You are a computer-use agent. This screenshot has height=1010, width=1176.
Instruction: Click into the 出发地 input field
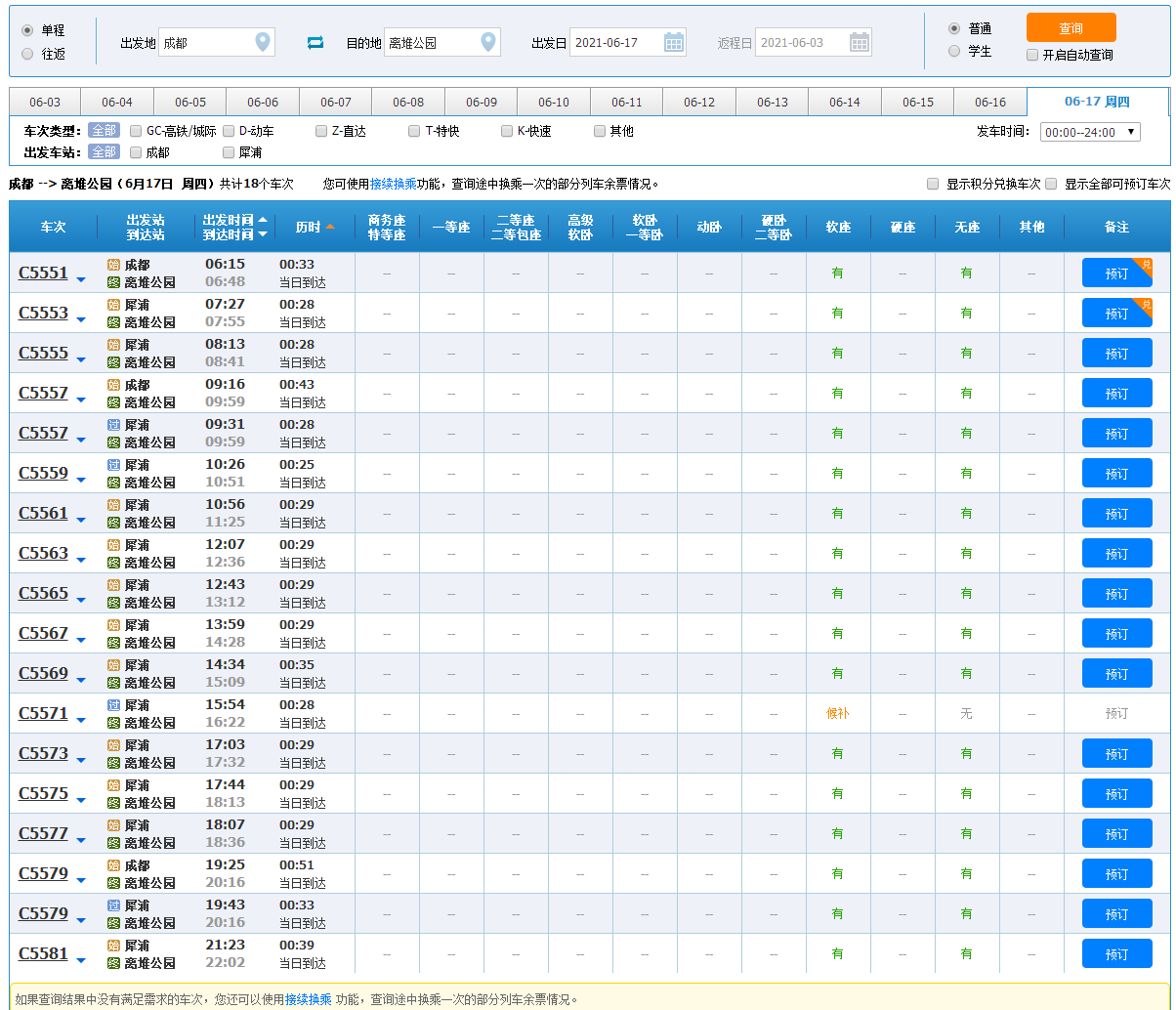point(205,43)
